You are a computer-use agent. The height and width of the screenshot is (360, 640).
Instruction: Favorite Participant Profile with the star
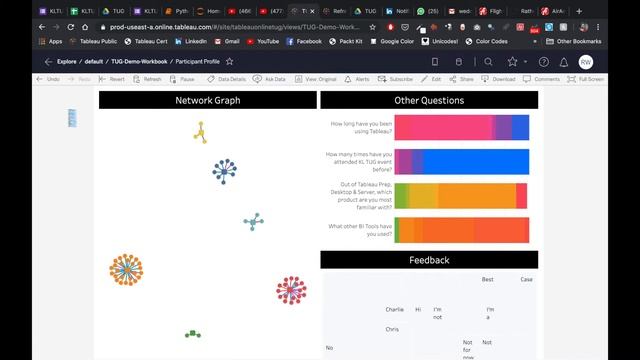click(x=230, y=62)
